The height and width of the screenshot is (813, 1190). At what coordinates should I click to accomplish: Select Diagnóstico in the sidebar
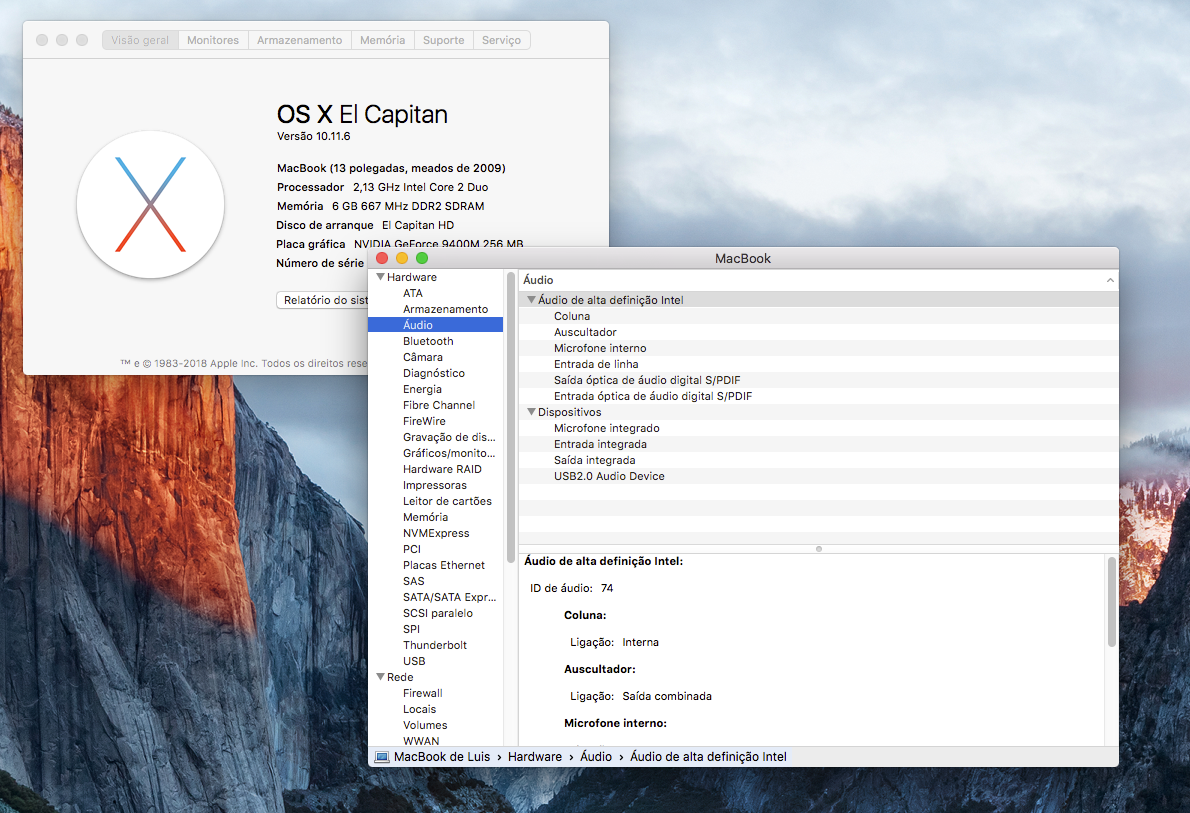(433, 373)
